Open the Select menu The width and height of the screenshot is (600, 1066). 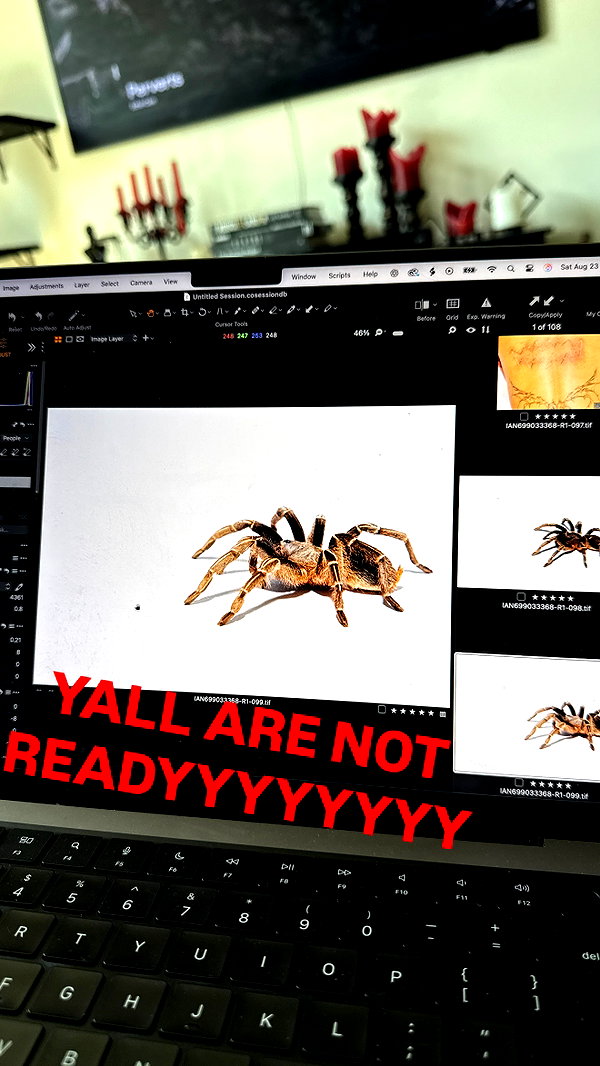coord(109,283)
